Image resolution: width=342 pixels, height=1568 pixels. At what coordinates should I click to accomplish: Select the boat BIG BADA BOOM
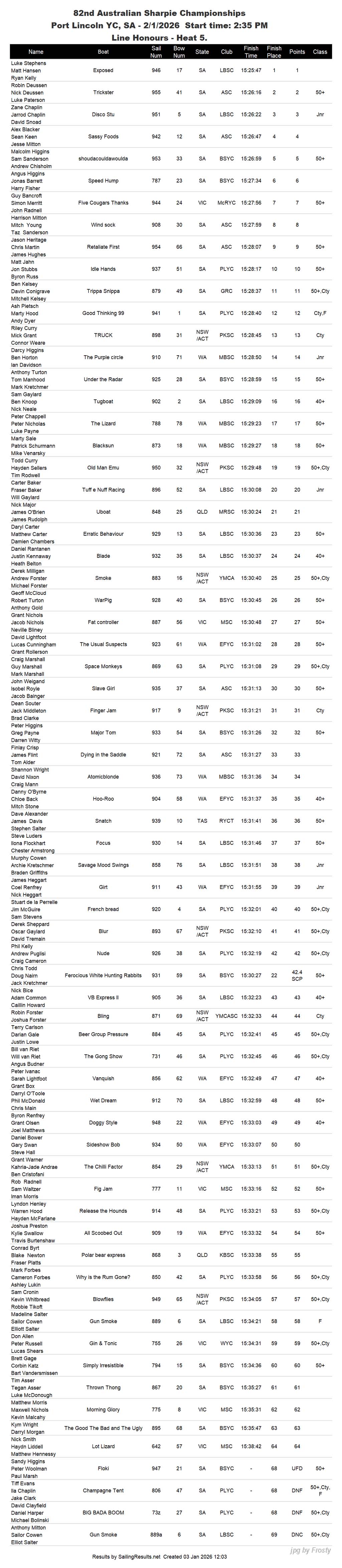coord(103,1512)
